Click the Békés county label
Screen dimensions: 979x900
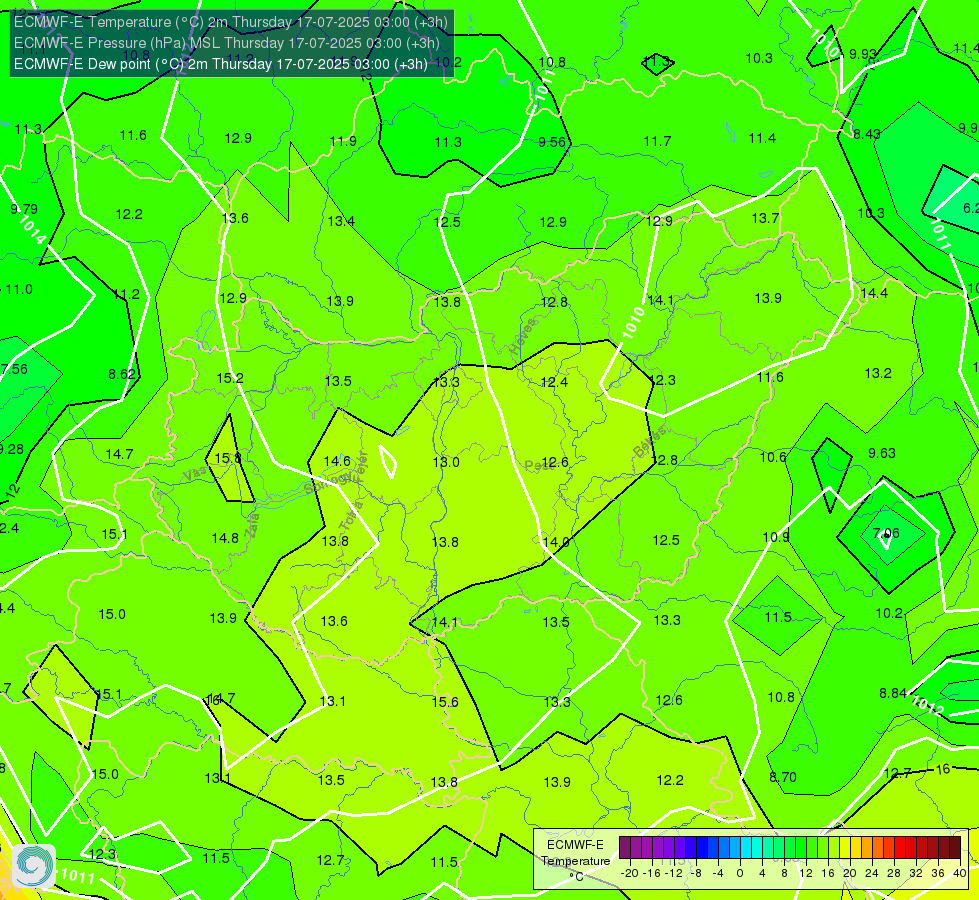[650, 442]
